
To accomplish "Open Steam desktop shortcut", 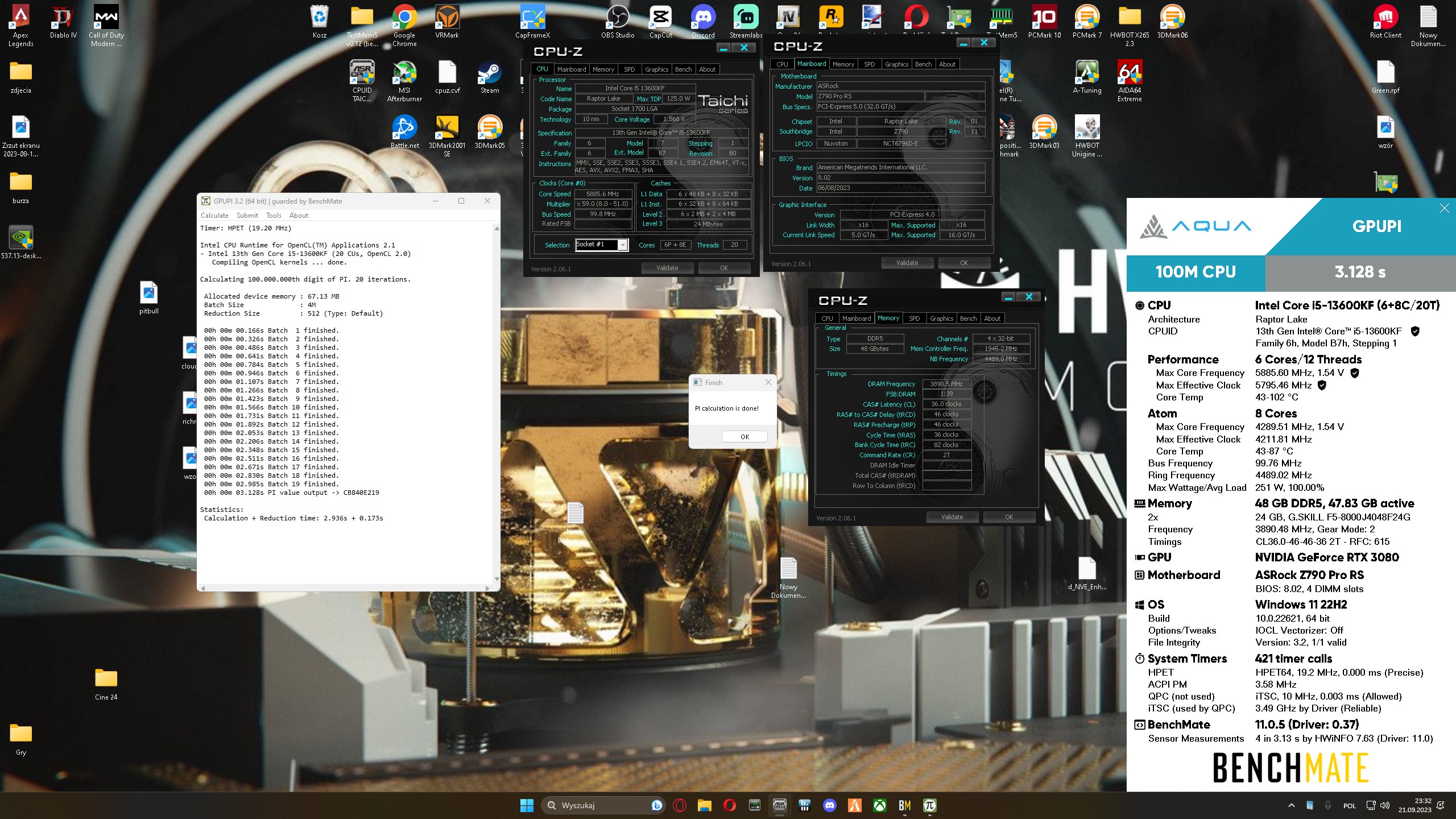I will click(x=490, y=77).
